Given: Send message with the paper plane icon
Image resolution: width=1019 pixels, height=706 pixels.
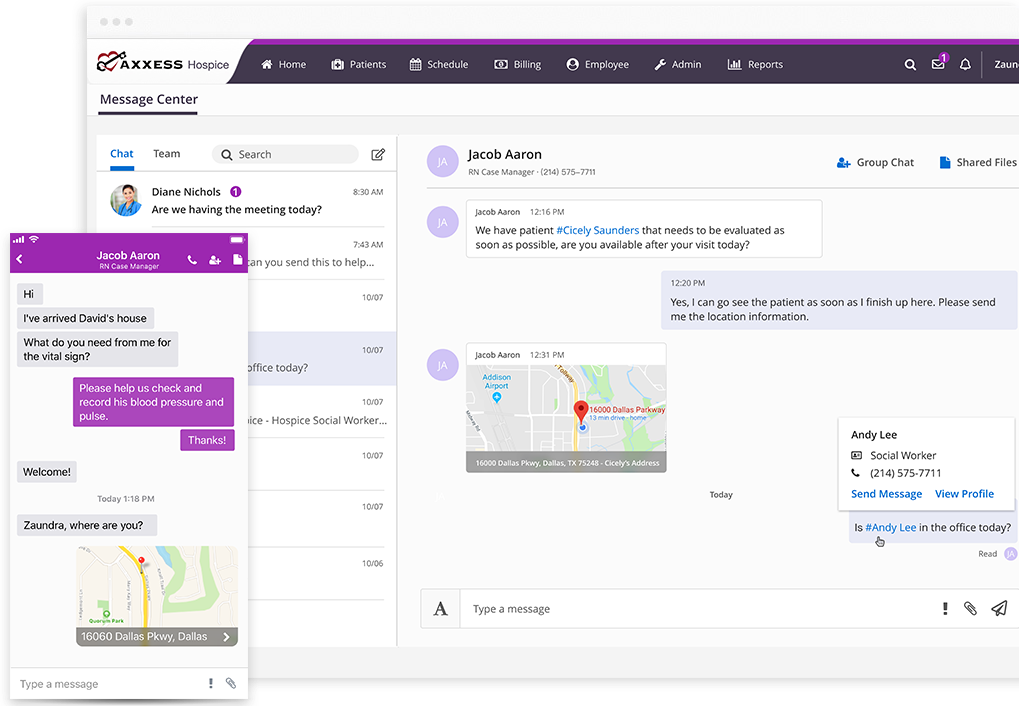Looking at the screenshot, I should (1000, 608).
